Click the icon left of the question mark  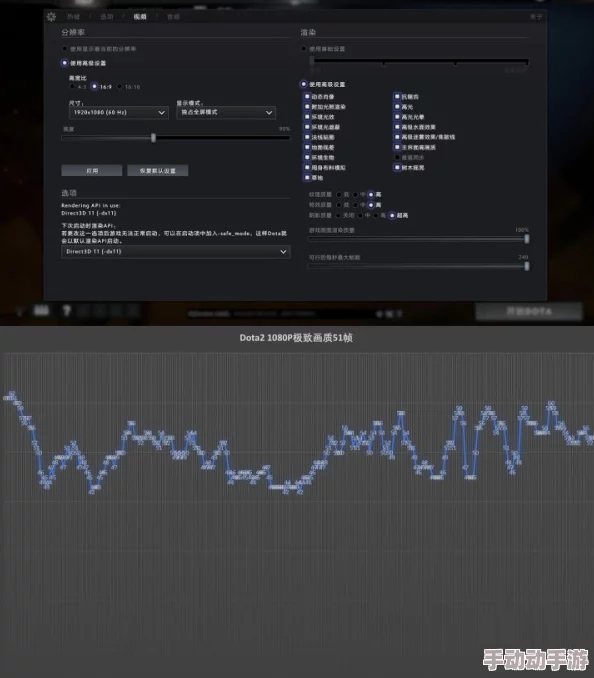tap(42, 310)
